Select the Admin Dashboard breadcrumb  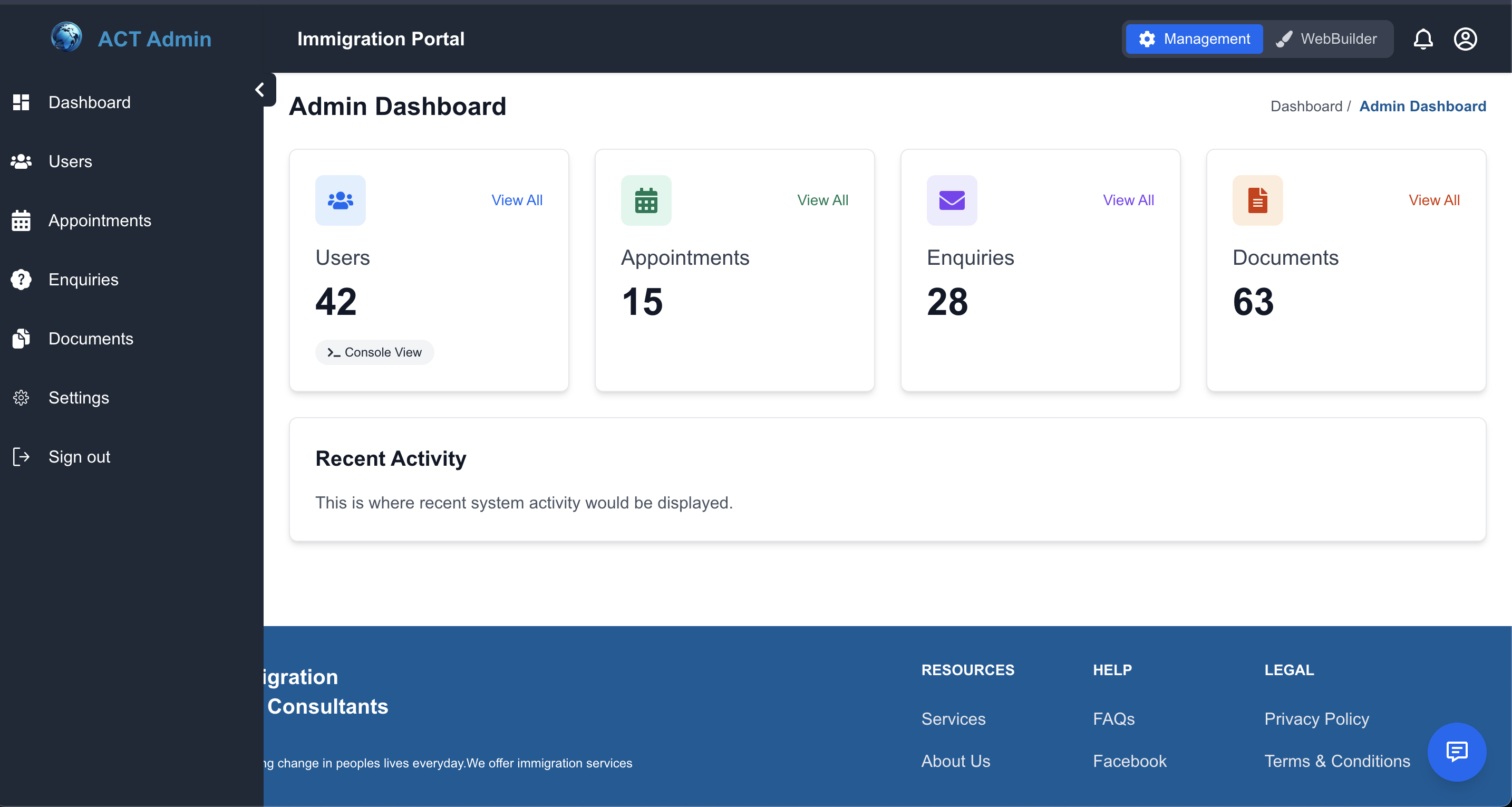pyautogui.click(x=1423, y=105)
